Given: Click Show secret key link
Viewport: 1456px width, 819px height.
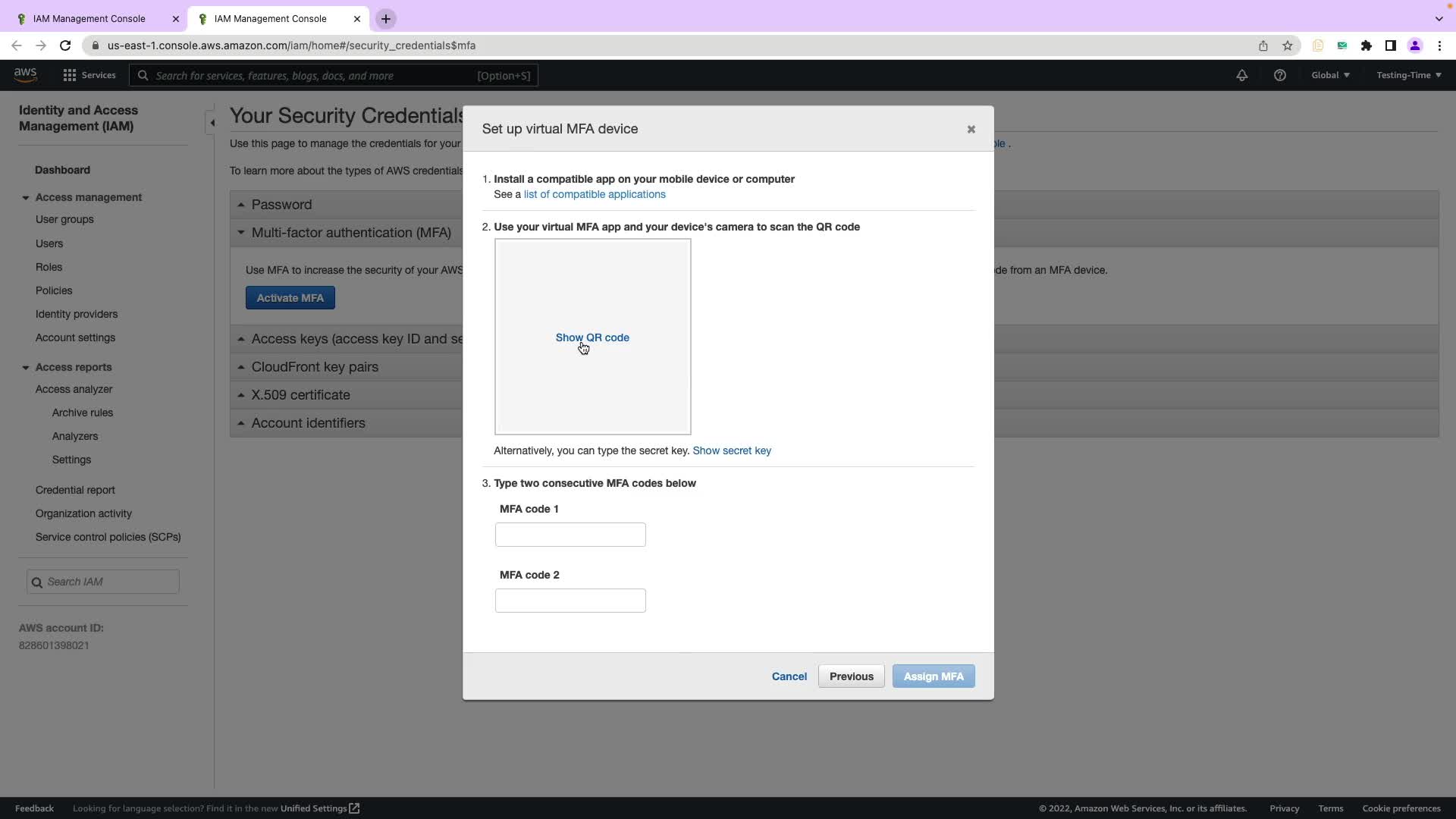Looking at the screenshot, I should (731, 450).
